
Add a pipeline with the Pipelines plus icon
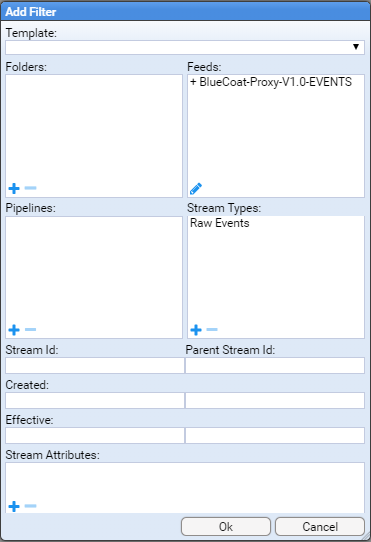pos(14,330)
